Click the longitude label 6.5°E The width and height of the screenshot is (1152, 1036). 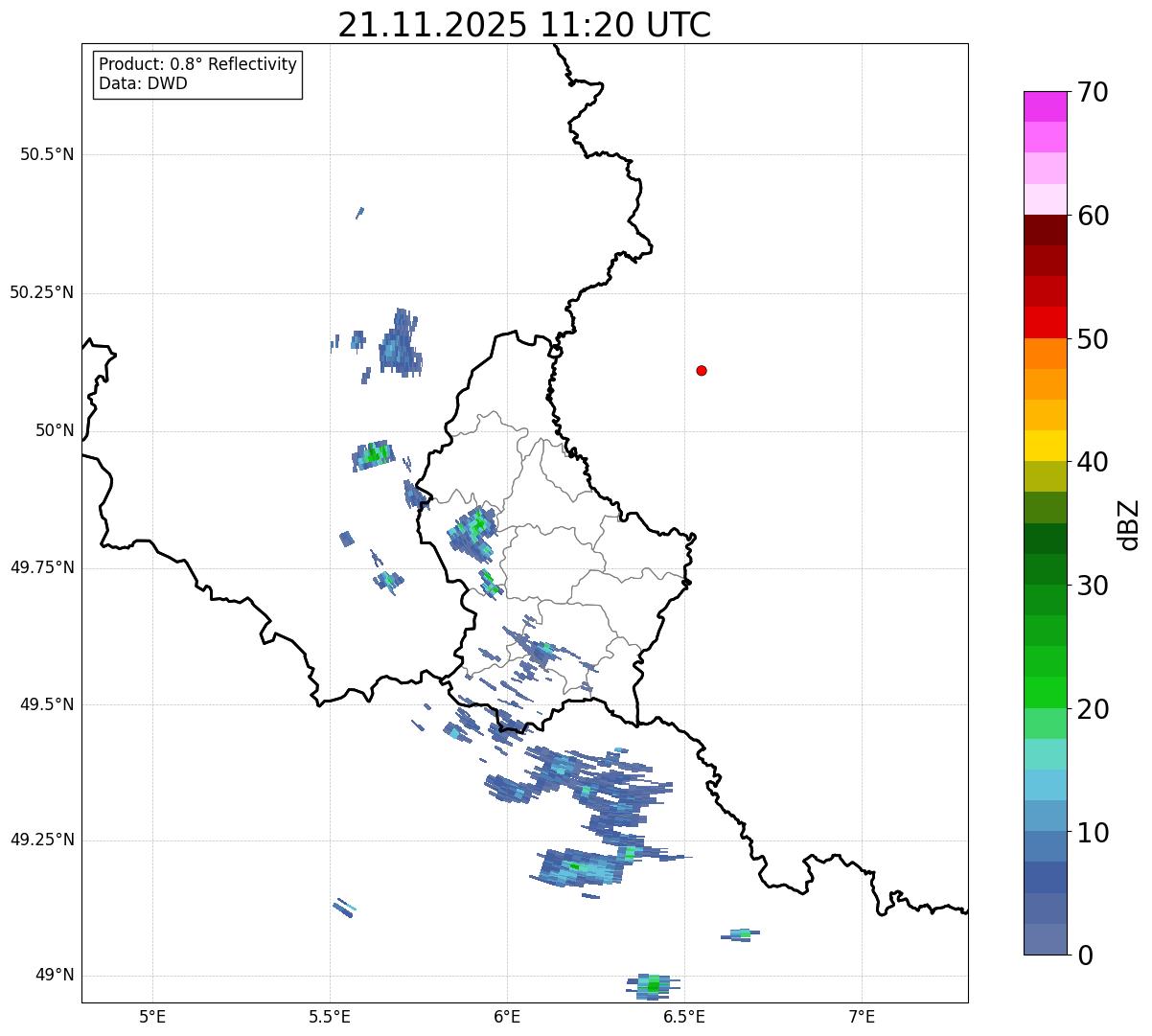coord(684,1016)
